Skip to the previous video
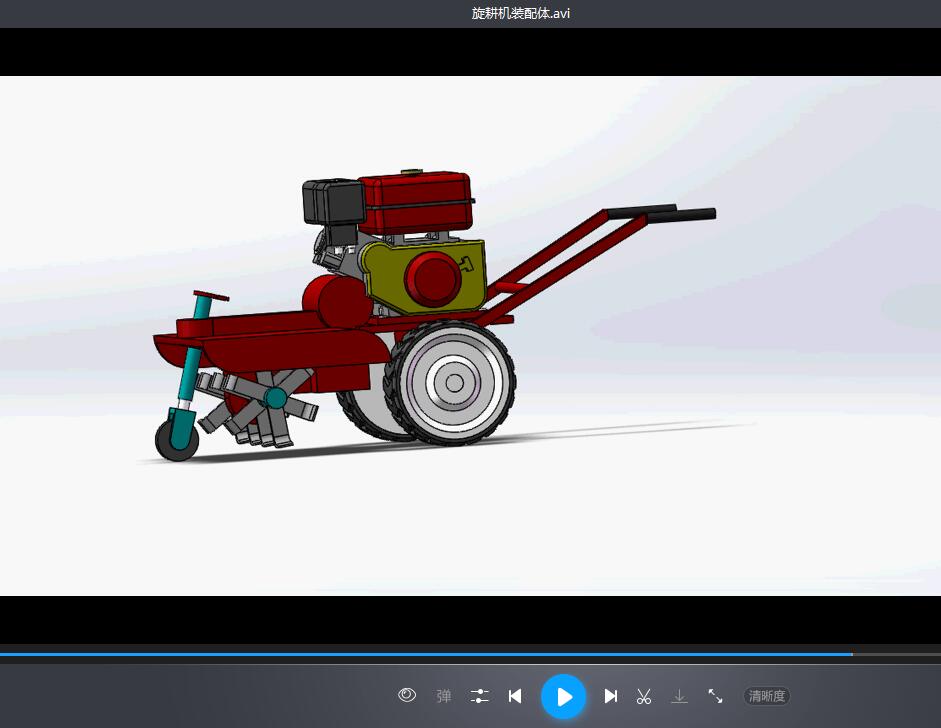Viewport: 941px width, 728px height. (515, 696)
